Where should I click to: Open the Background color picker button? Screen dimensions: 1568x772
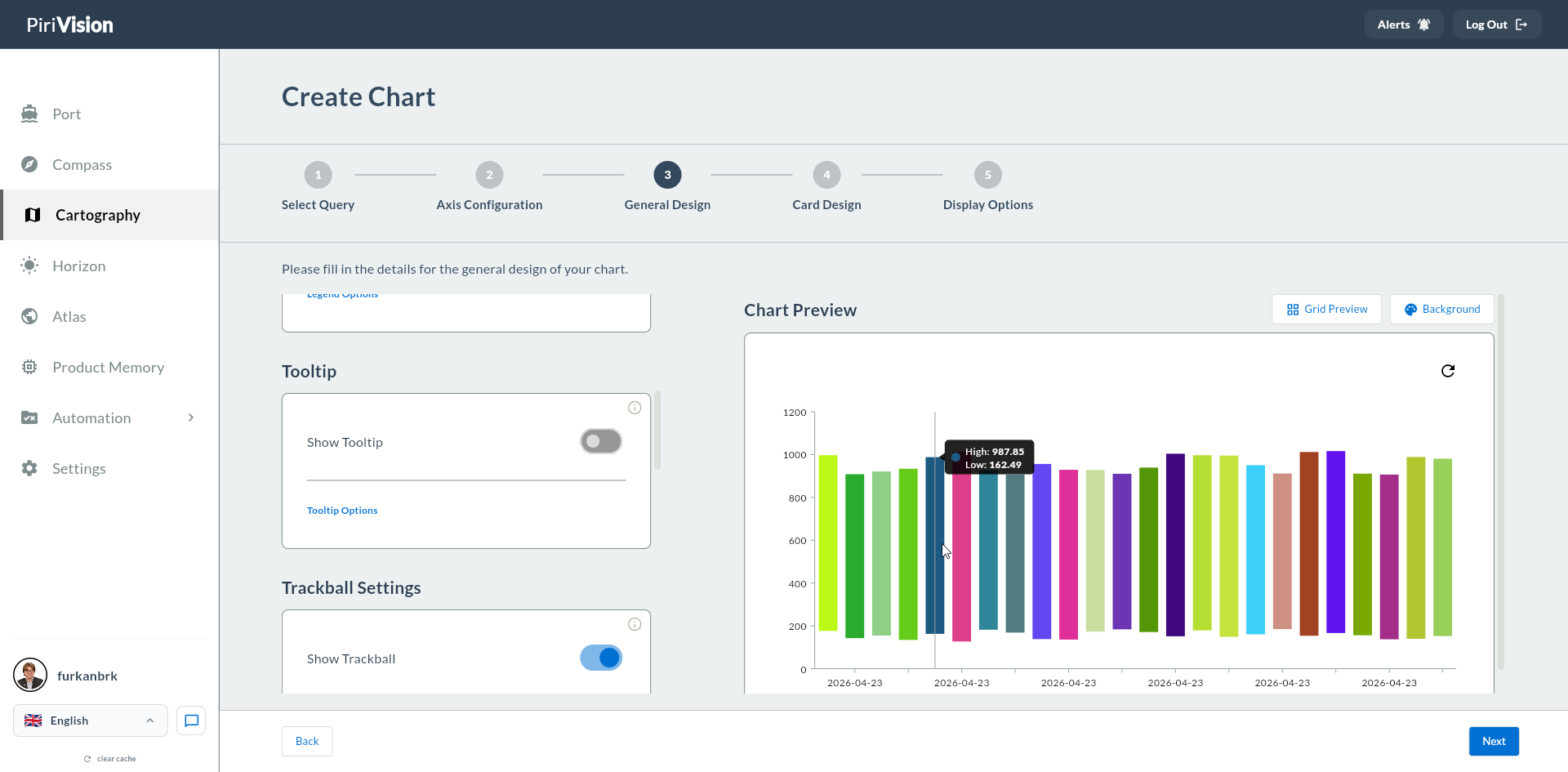click(x=1442, y=309)
